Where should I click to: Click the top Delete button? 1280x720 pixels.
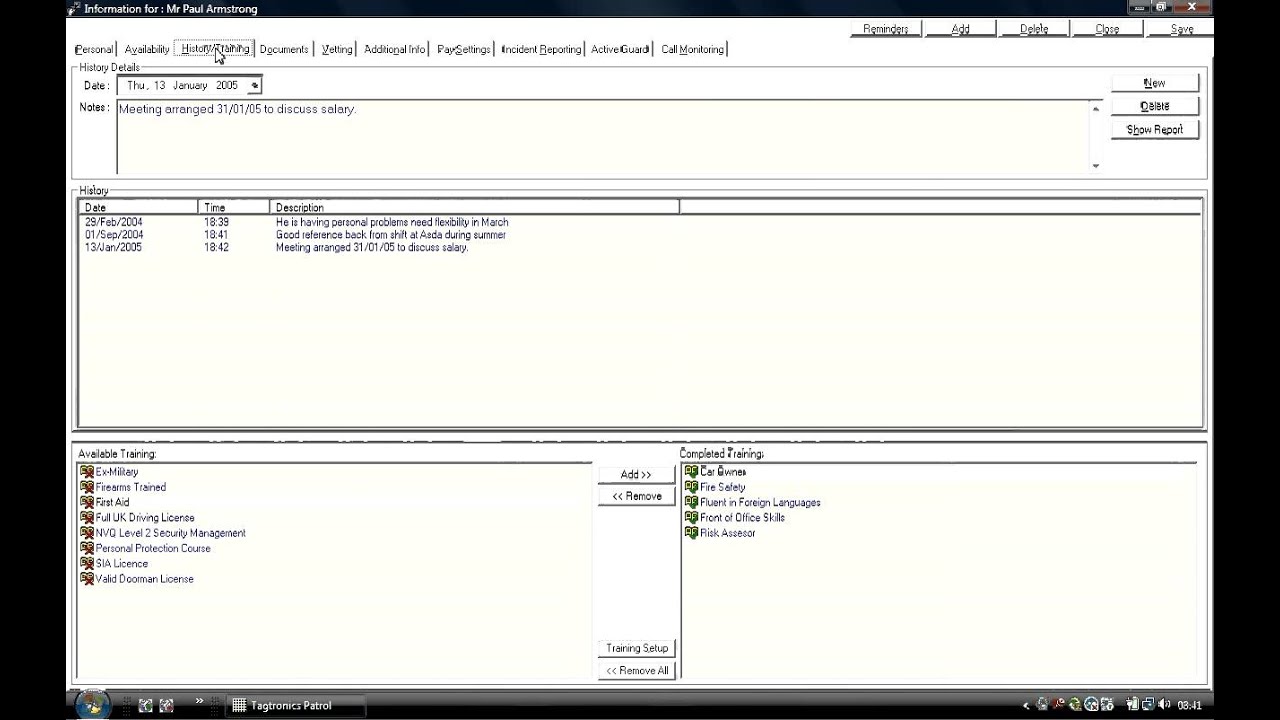pos(1034,29)
